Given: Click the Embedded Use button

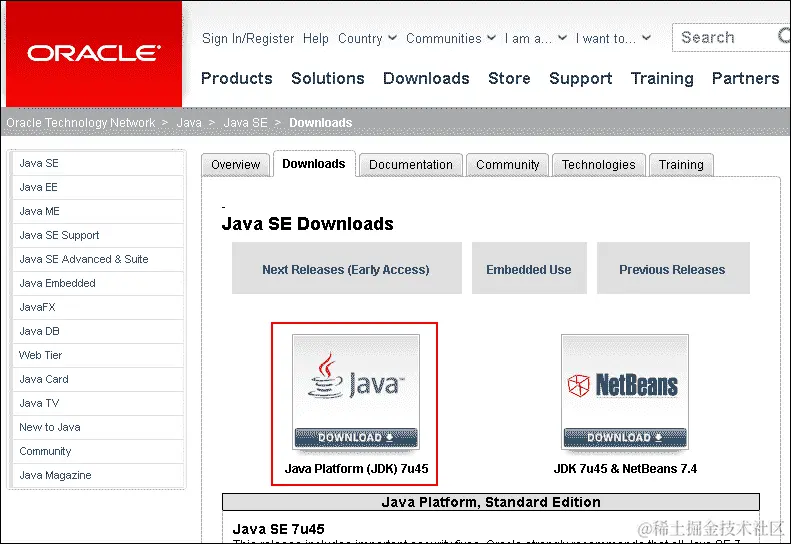Looking at the screenshot, I should point(529,268).
